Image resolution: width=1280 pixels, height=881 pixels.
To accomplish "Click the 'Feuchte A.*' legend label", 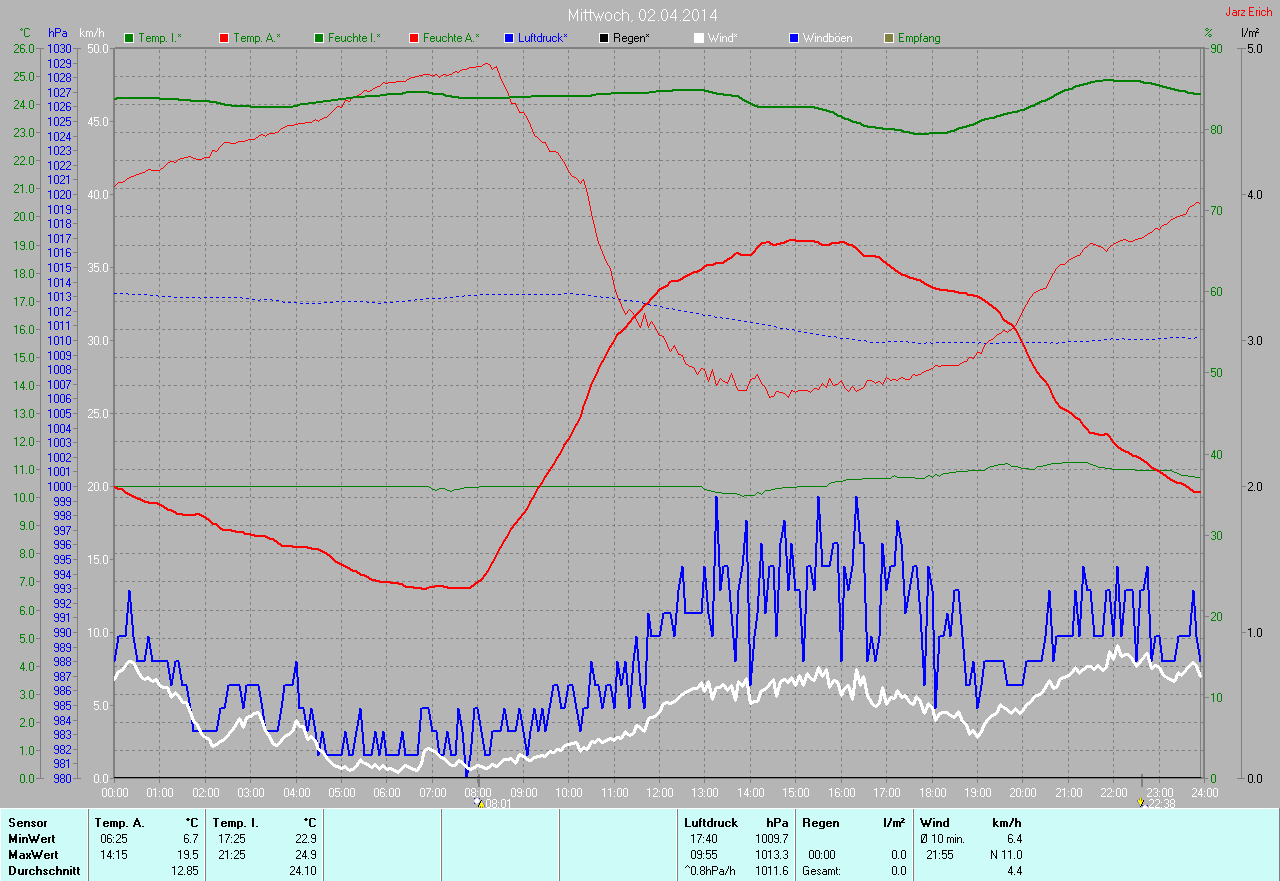I will tap(451, 38).
